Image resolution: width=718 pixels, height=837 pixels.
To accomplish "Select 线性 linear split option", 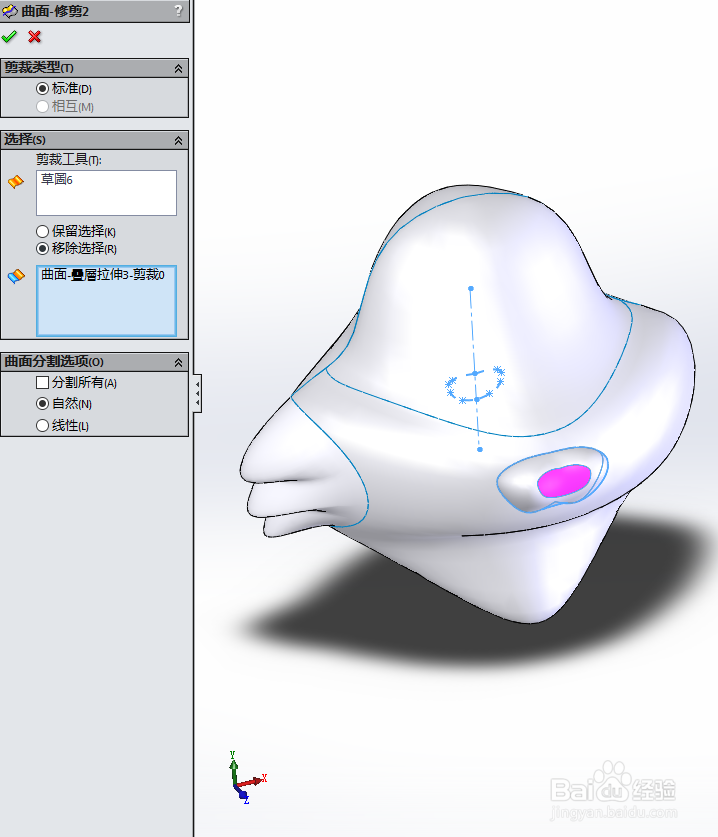I will pos(42,426).
